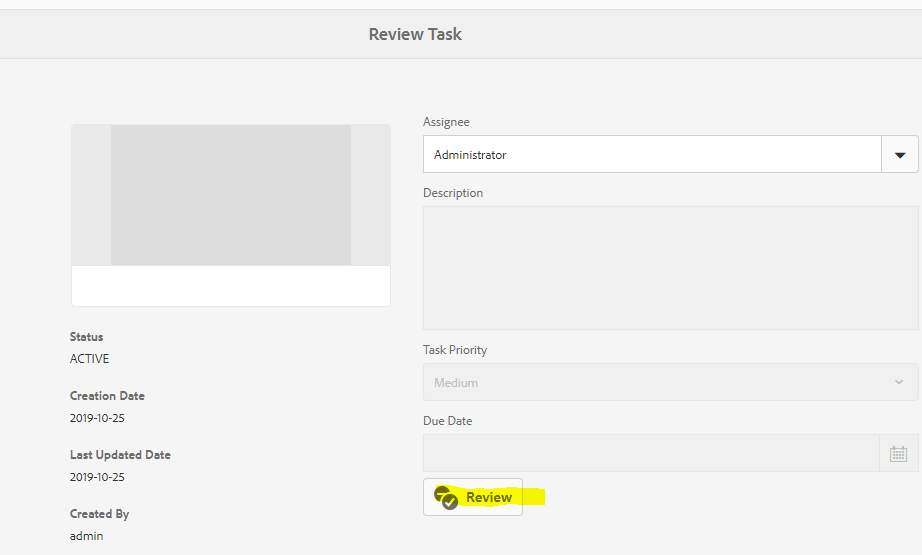Image resolution: width=922 pixels, height=555 pixels.
Task: Click the Creation Date value 2019-10-25
Action: coord(97,418)
